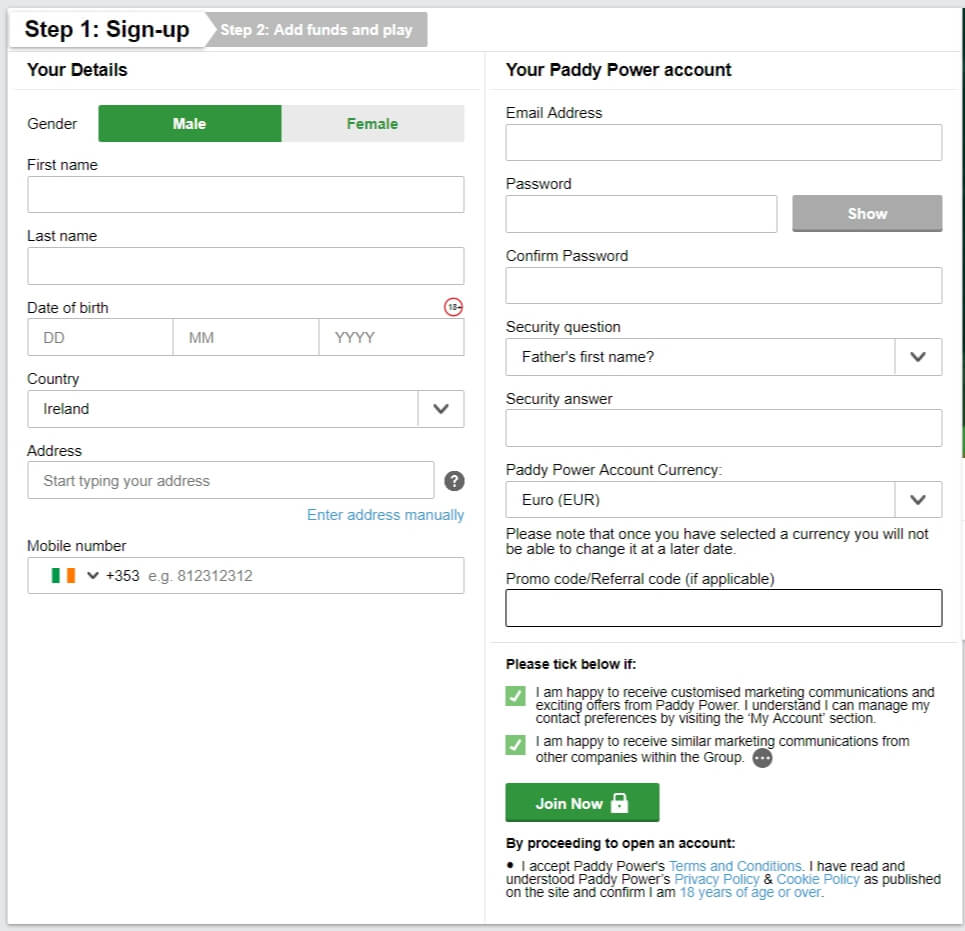The image size is (965, 931).
Task: Open the Country dropdown showing Ireland
Action: (x=246, y=409)
